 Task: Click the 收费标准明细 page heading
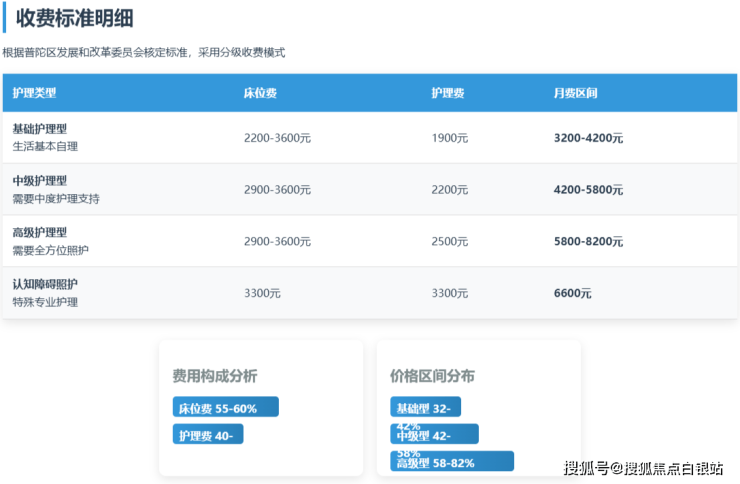(x=75, y=18)
